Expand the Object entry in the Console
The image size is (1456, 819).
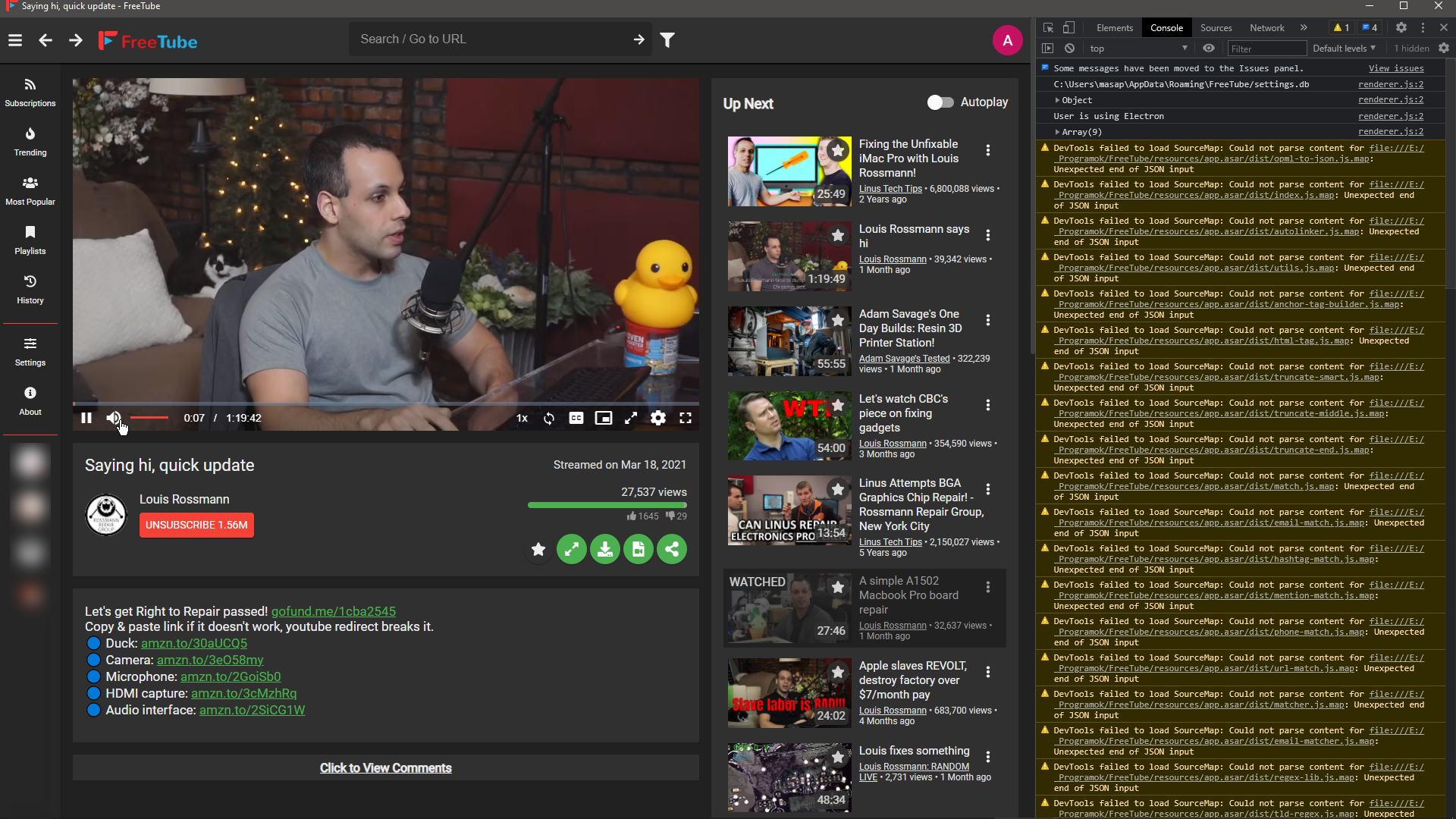(1057, 99)
